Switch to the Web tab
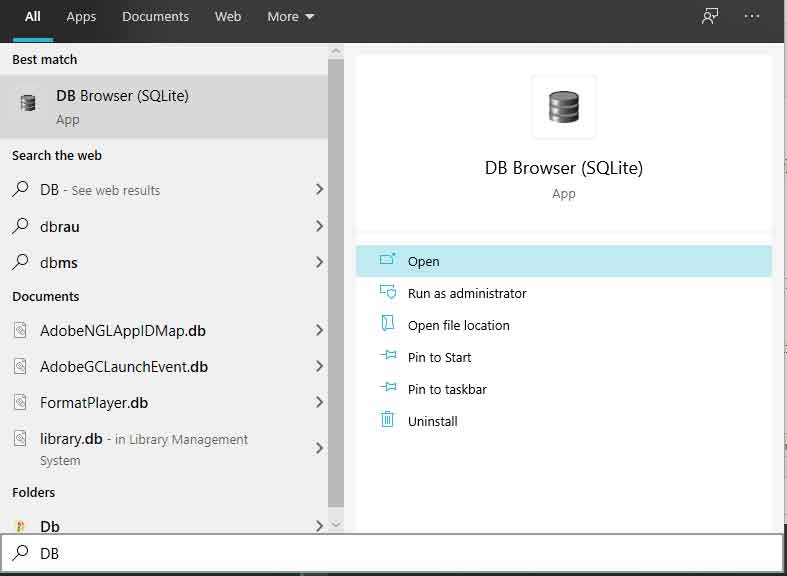 228,17
